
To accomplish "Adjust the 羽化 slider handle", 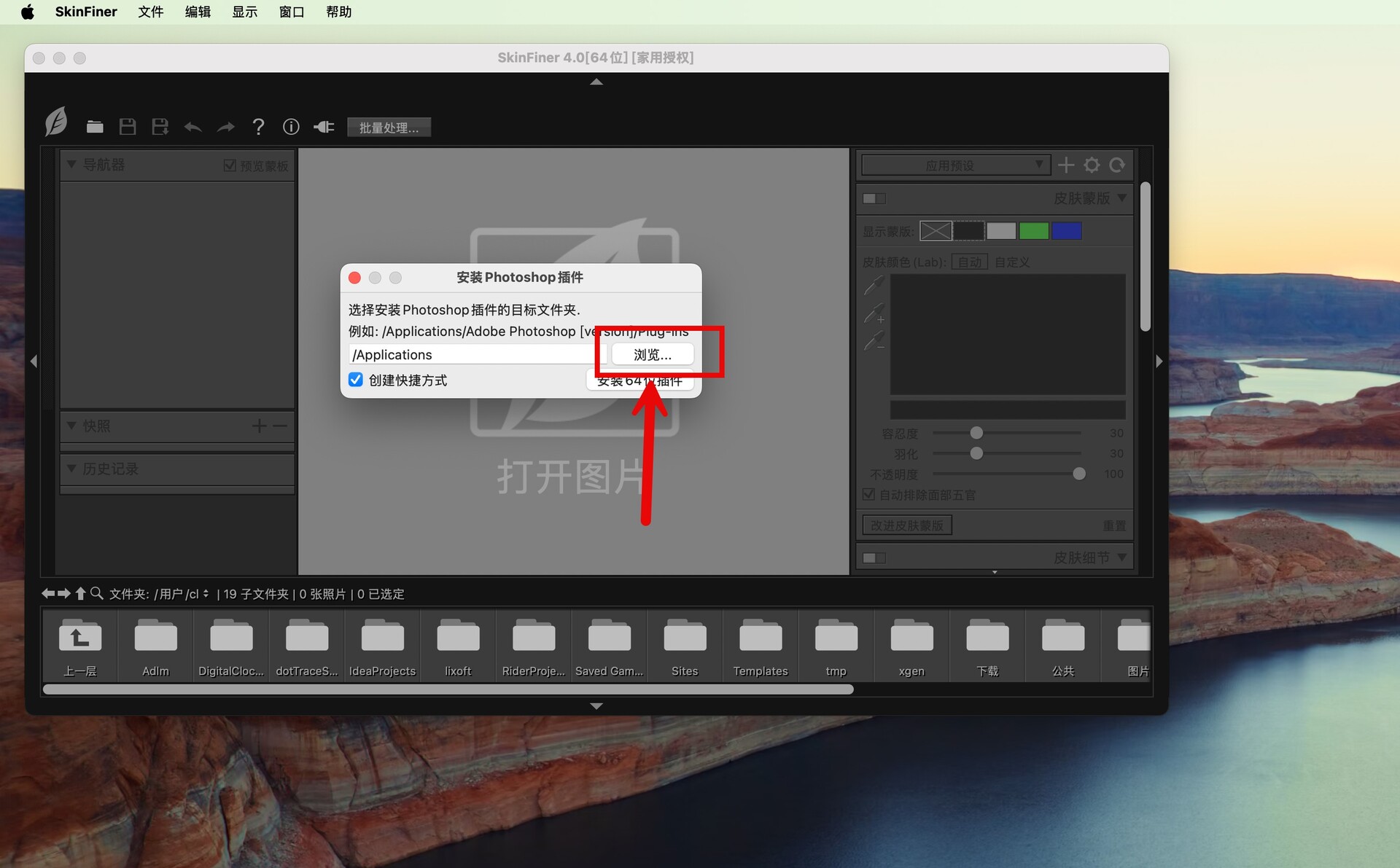I will click(x=976, y=453).
